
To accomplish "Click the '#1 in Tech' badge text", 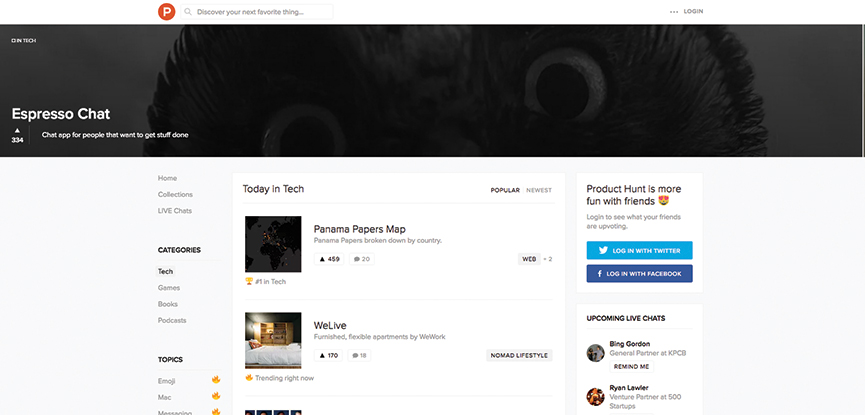I will (x=270, y=281).
